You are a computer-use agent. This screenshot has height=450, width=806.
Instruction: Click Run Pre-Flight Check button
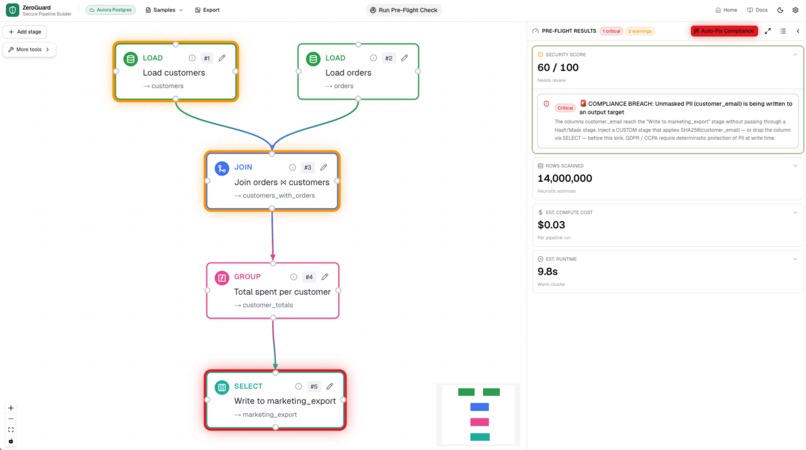click(404, 10)
